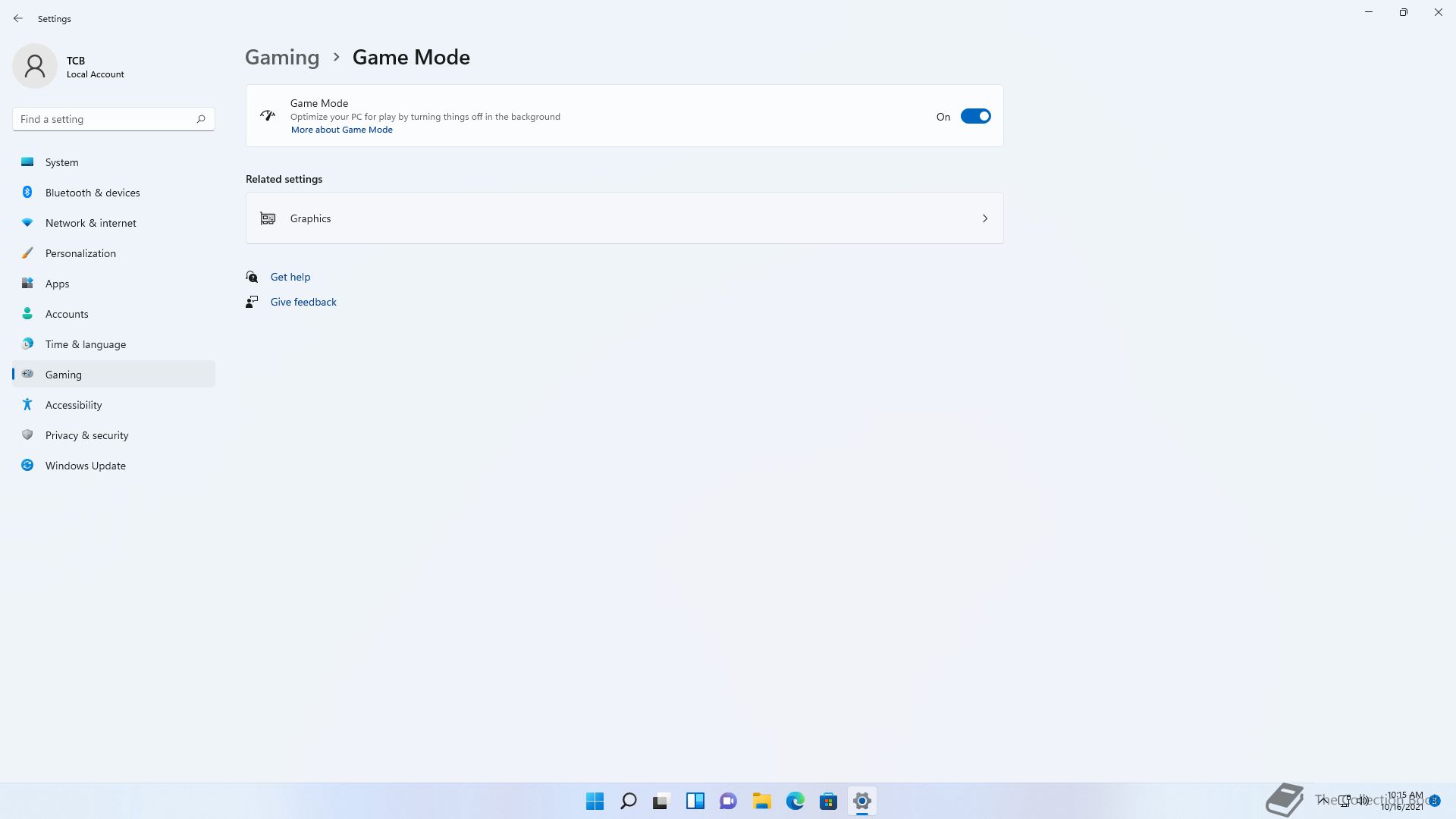The image size is (1456, 819).
Task: Go back to Gaming breadcrumb
Action: 282,57
